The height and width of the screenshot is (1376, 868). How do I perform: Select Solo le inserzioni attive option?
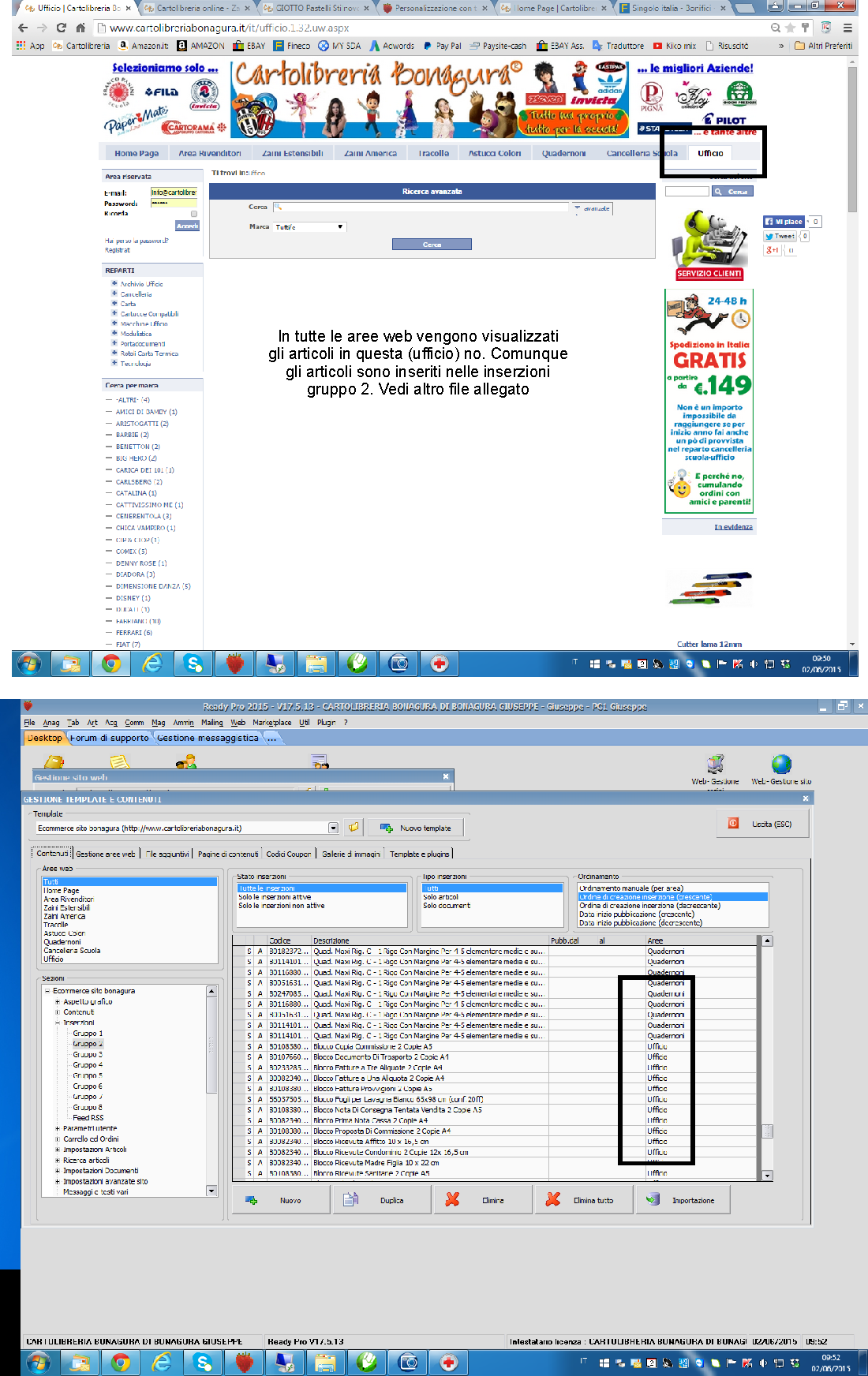(x=275, y=897)
